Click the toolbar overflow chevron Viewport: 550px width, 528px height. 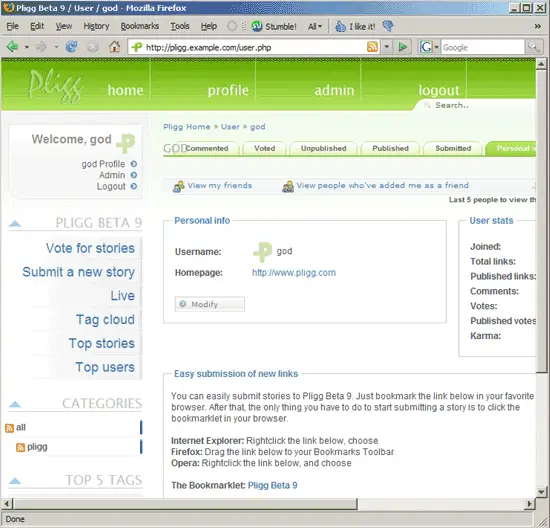click(537, 26)
